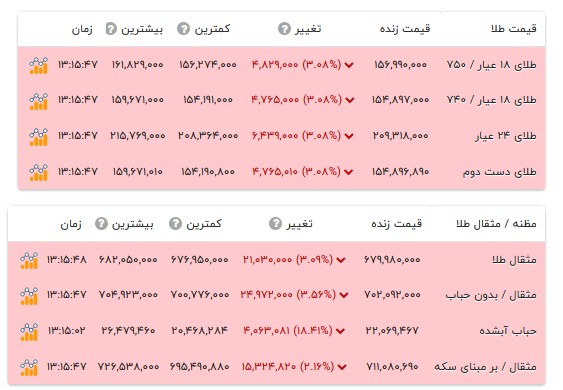The image size is (563, 390).
Task: Select live price ۶۷۹,۹۸۰,۰۰۰
Action: 392,259
